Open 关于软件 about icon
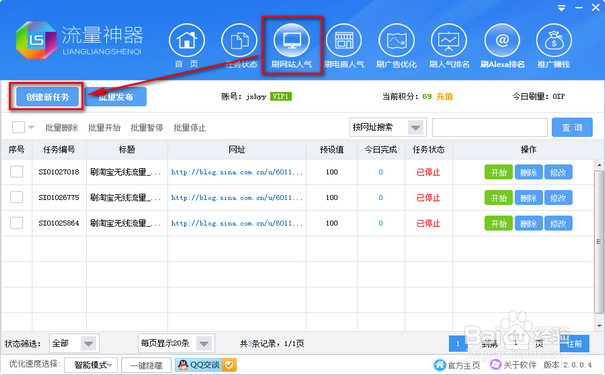The image size is (605, 375). [495, 365]
